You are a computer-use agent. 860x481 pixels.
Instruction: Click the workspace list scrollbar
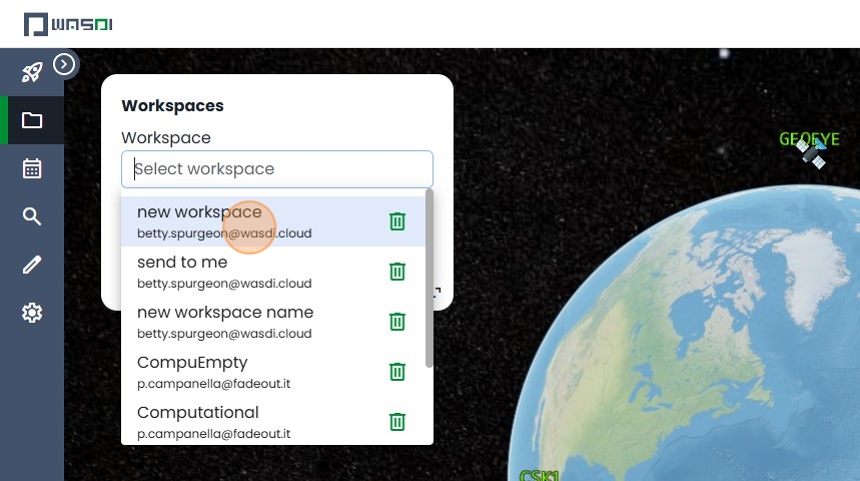pyautogui.click(x=429, y=278)
